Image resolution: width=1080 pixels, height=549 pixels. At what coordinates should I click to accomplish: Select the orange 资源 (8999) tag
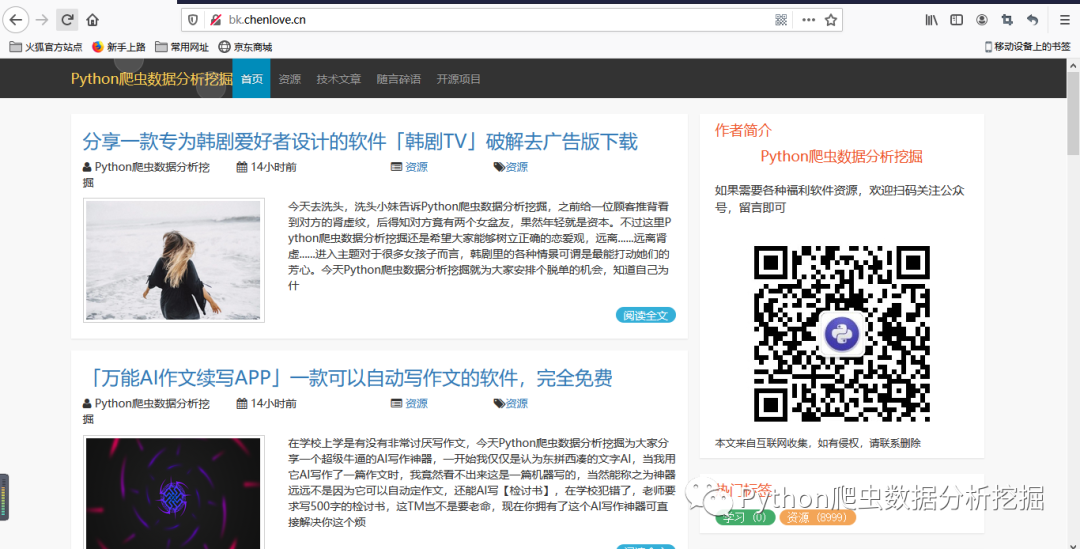(818, 517)
